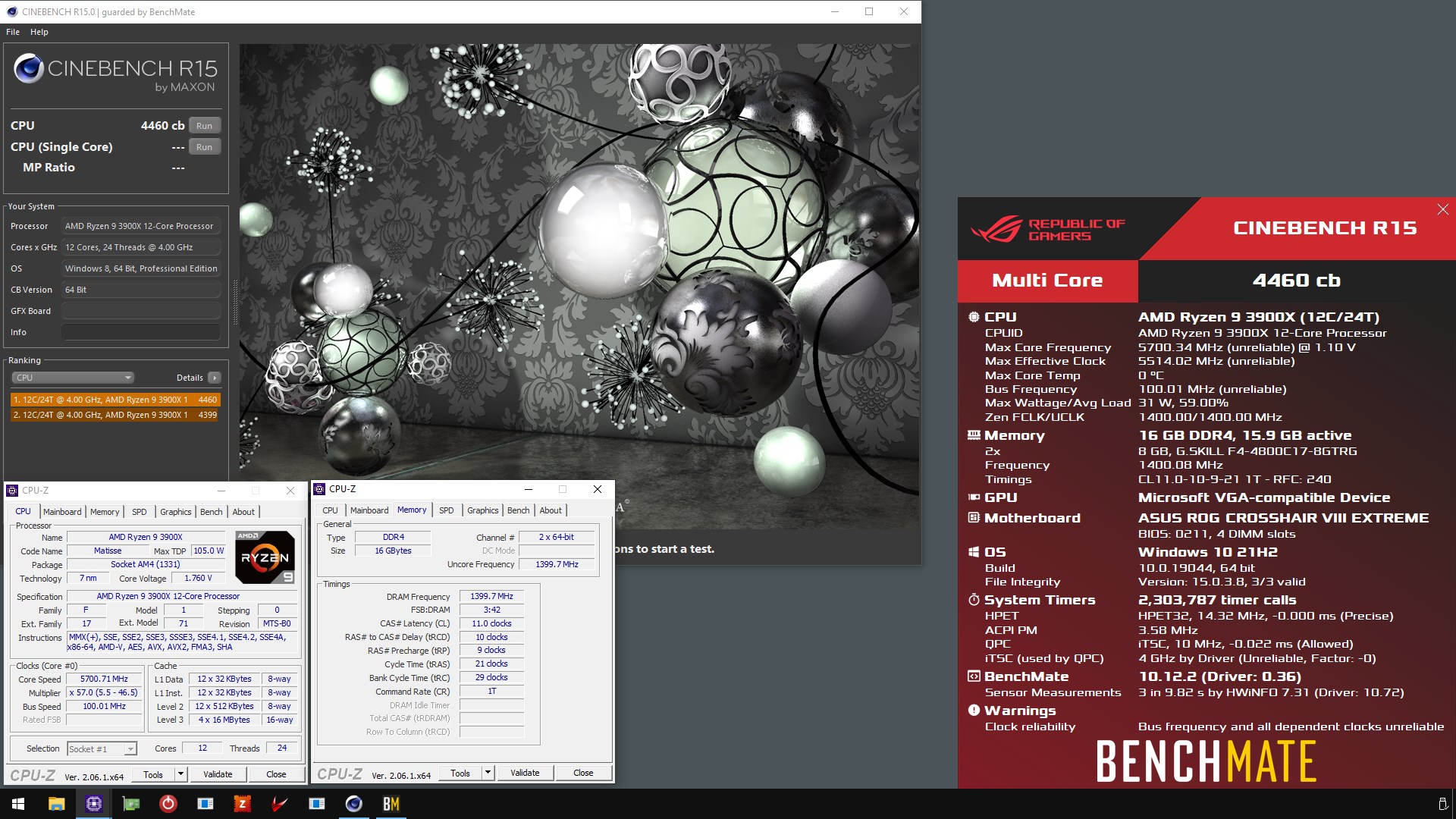Click the 4460 cb score in BenchMate
The image size is (1456, 819).
point(1297,281)
